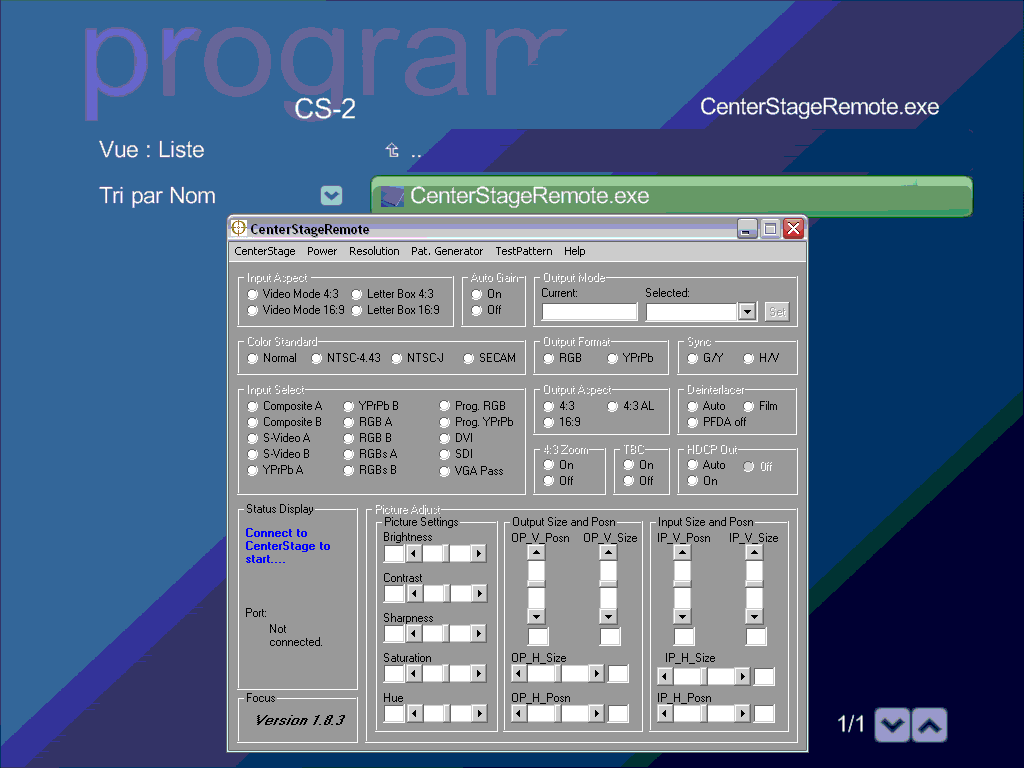Enable YPrPb output format
The width and height of the screenshot is (1024, 768).
point(613,358)
